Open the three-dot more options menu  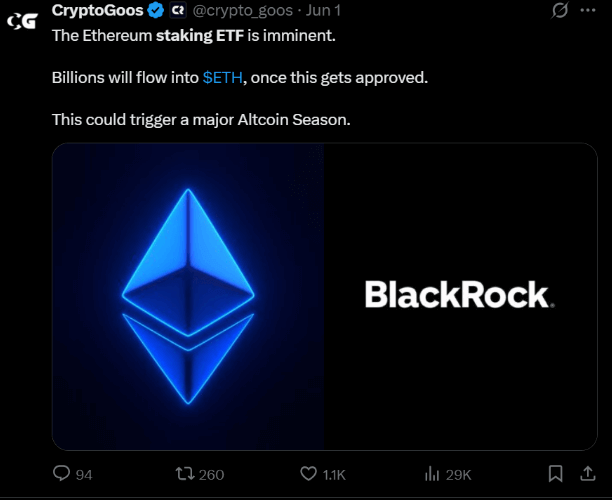[589, 11]
